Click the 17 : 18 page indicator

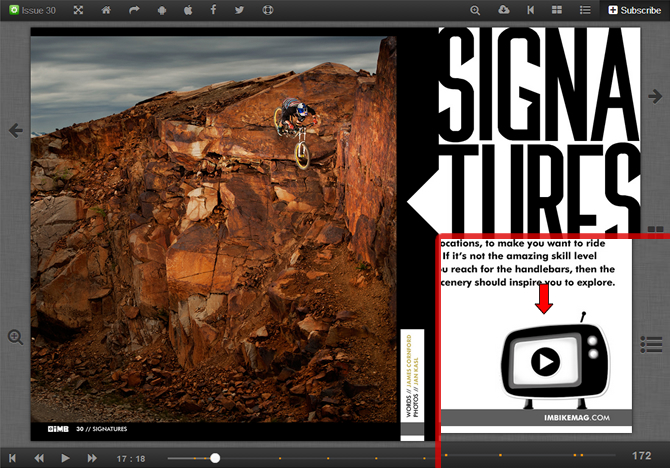pos(131,459)
